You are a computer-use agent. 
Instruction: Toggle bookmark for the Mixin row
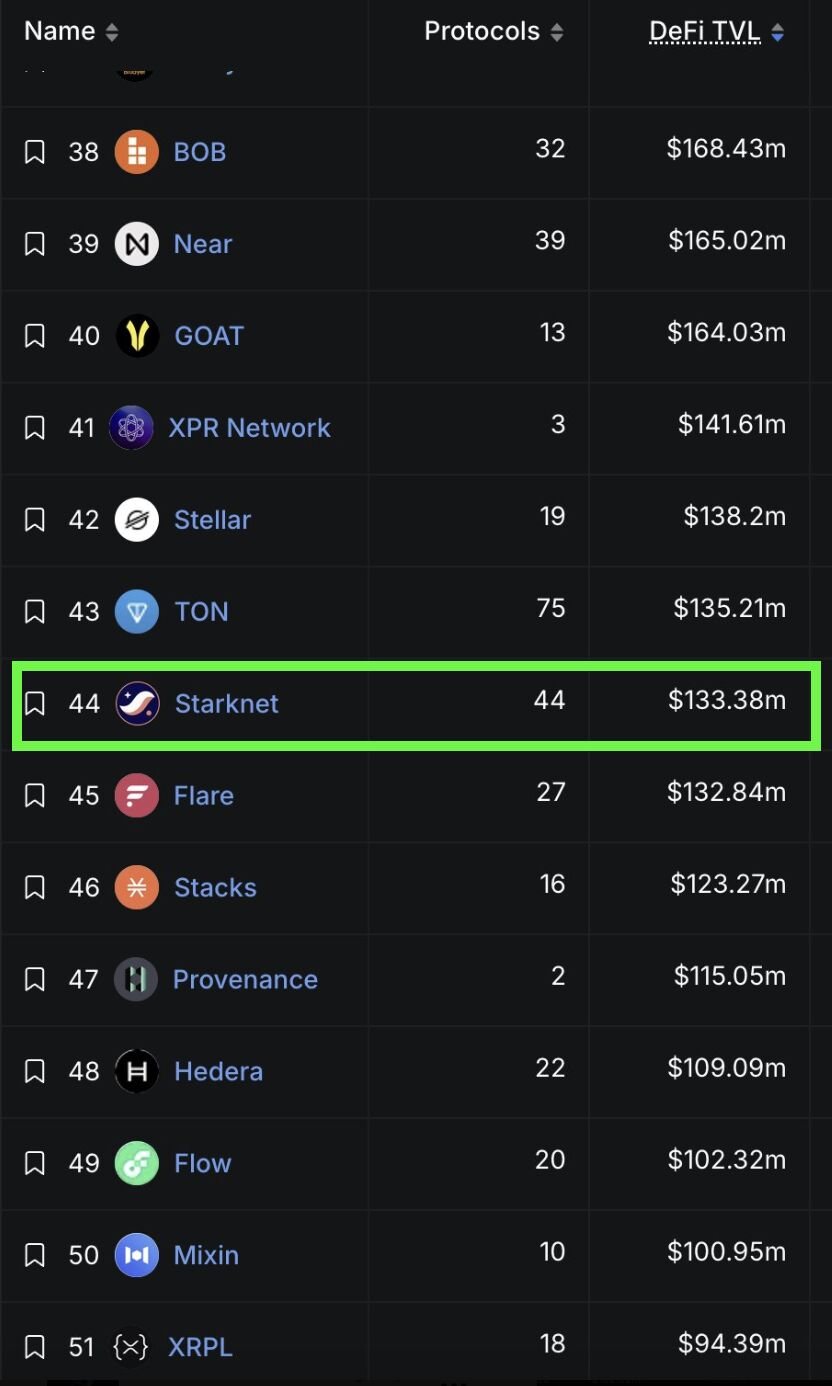(35, 1256)
